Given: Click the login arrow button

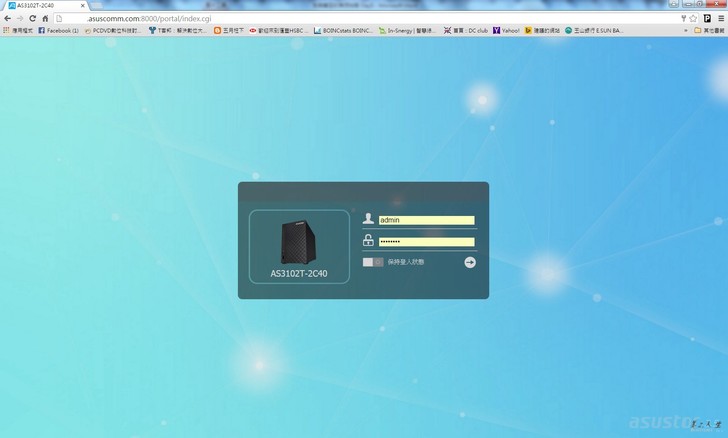Looking at the screenshot, I should click(x=470, y=262).
